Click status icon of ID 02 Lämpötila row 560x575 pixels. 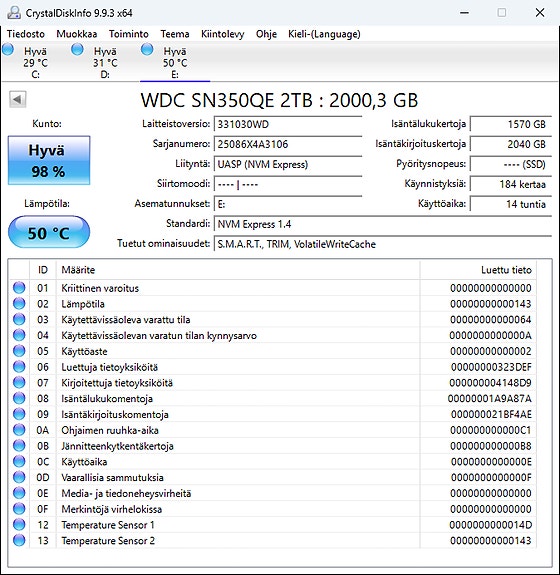point(19,304)
